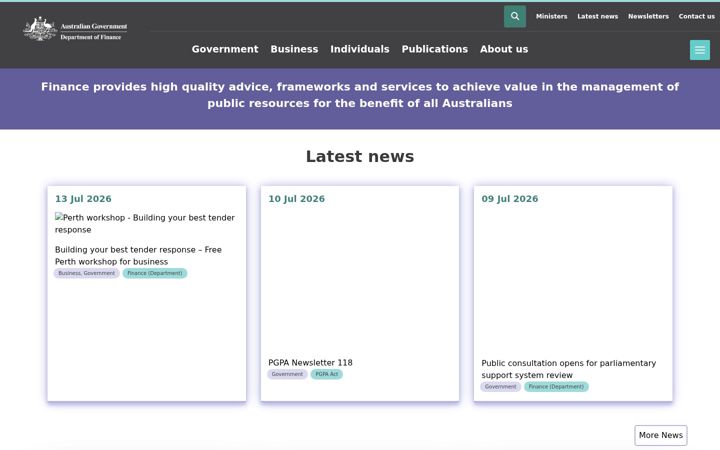The image size is (720, 450).
Task: Select the PGPA Act tag
Action: click(326, 374)
